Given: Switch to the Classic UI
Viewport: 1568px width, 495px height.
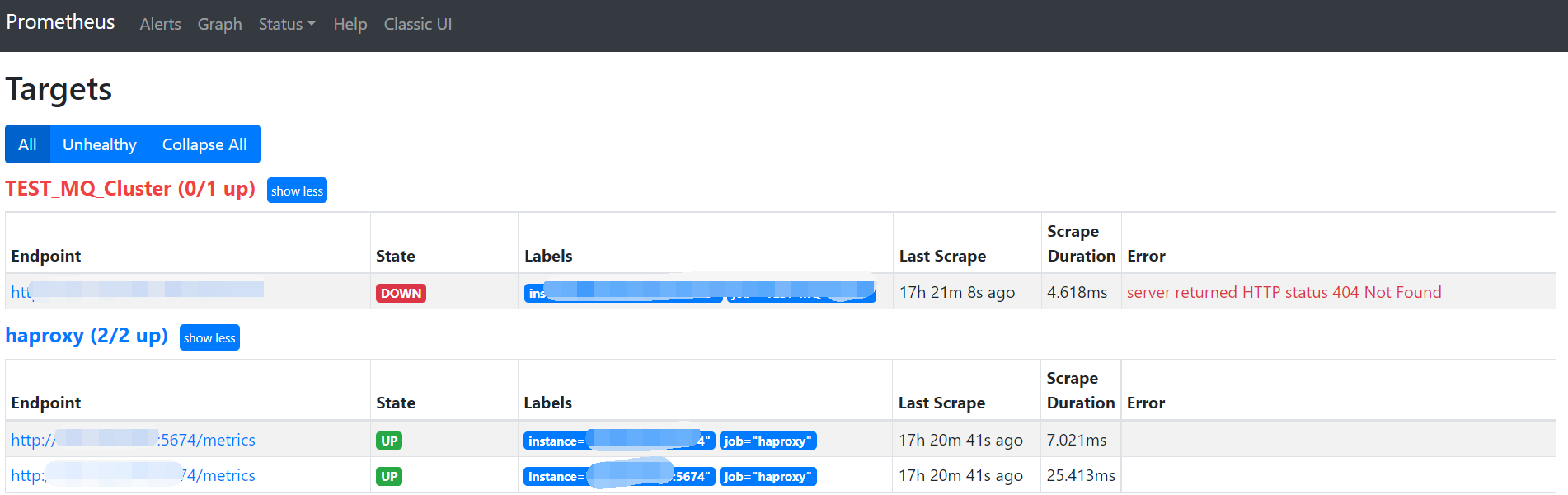Looking at the screenshot, I should point(417,24).
